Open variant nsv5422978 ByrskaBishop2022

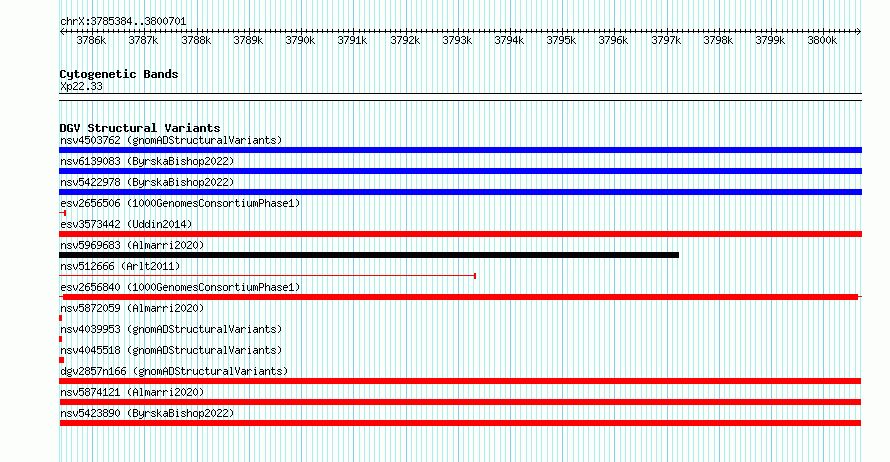click(147, 182)
